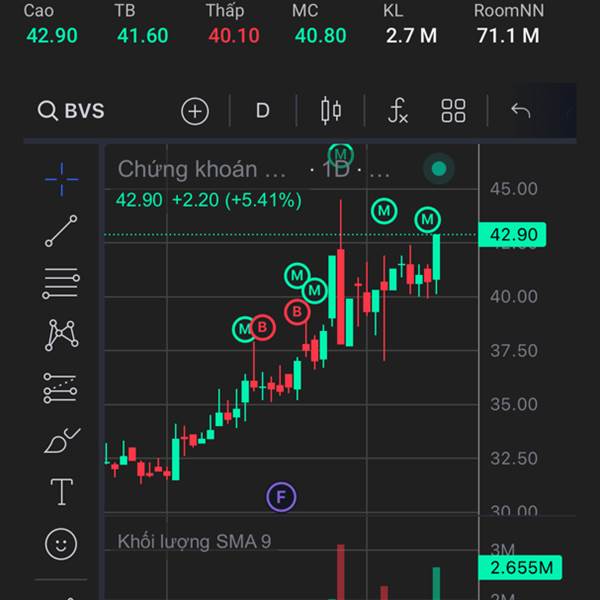Click the 45.00 price axis label
600x600 pixels.
tap(514, 189)
